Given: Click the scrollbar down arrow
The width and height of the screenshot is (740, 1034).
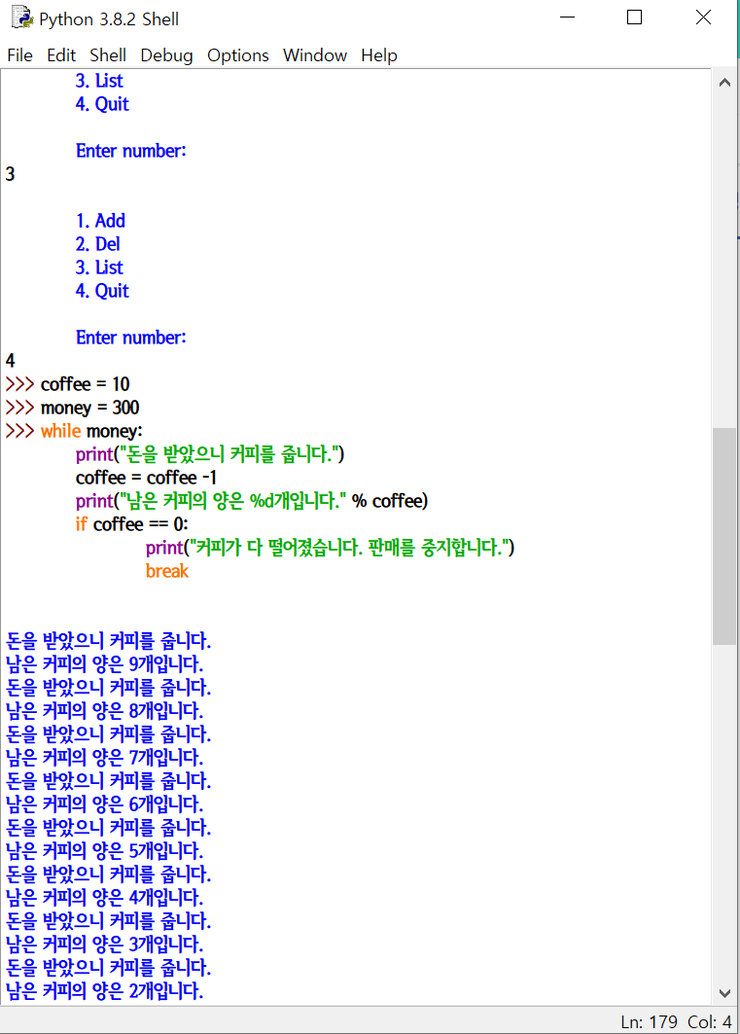Looking at the screenshot, I should (725, 993).
